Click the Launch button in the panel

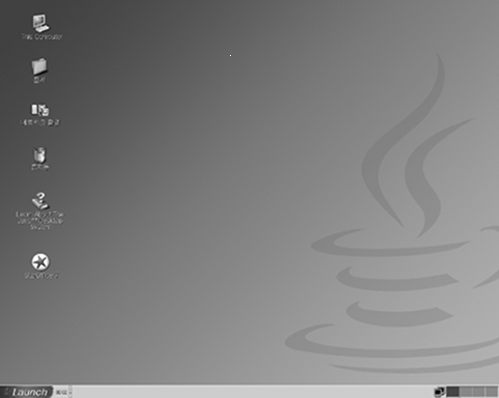[x=27, y=392]
